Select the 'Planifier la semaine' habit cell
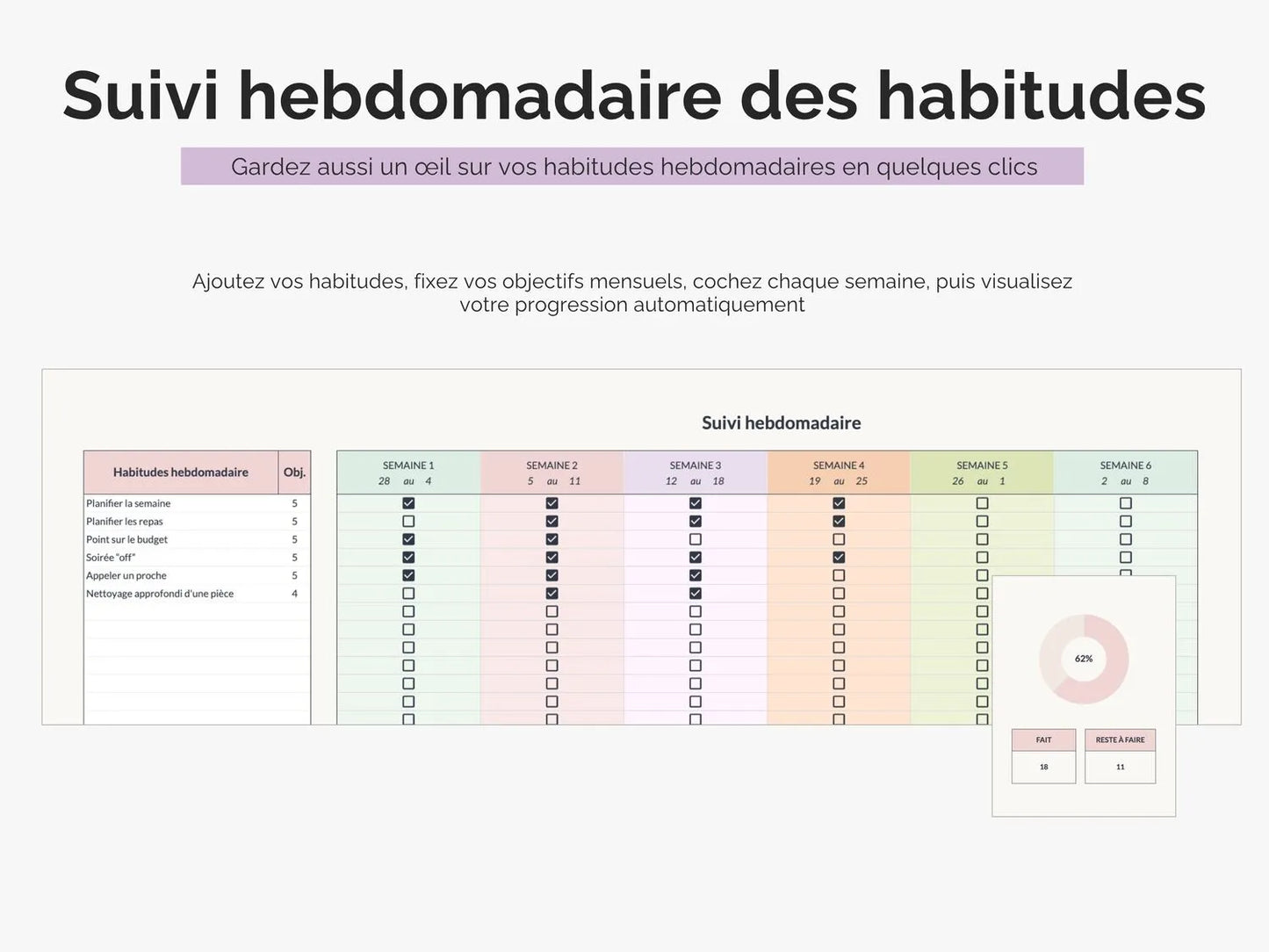This screenshot has width=1269, height=952. [181, 503]
